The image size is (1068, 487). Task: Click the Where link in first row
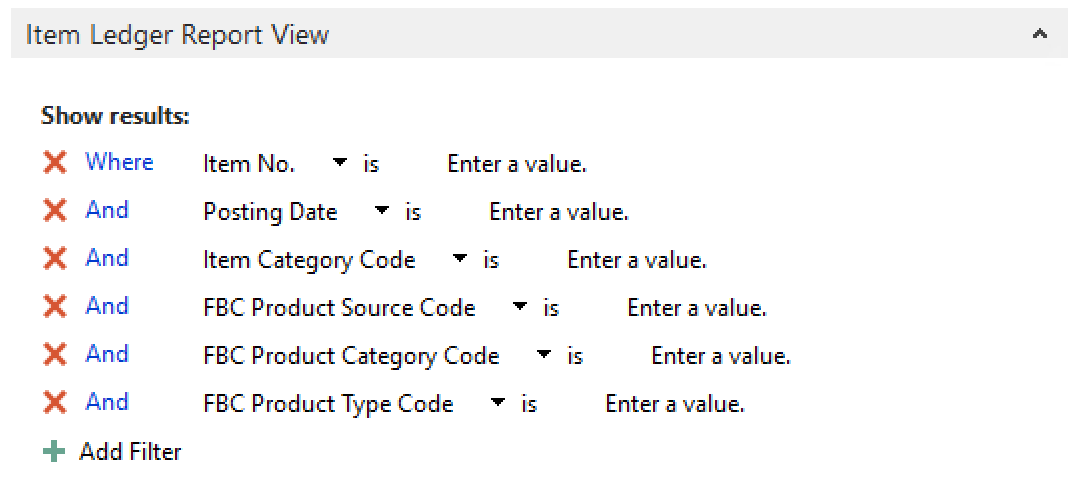pyautogui.click(x=119, y=162)
